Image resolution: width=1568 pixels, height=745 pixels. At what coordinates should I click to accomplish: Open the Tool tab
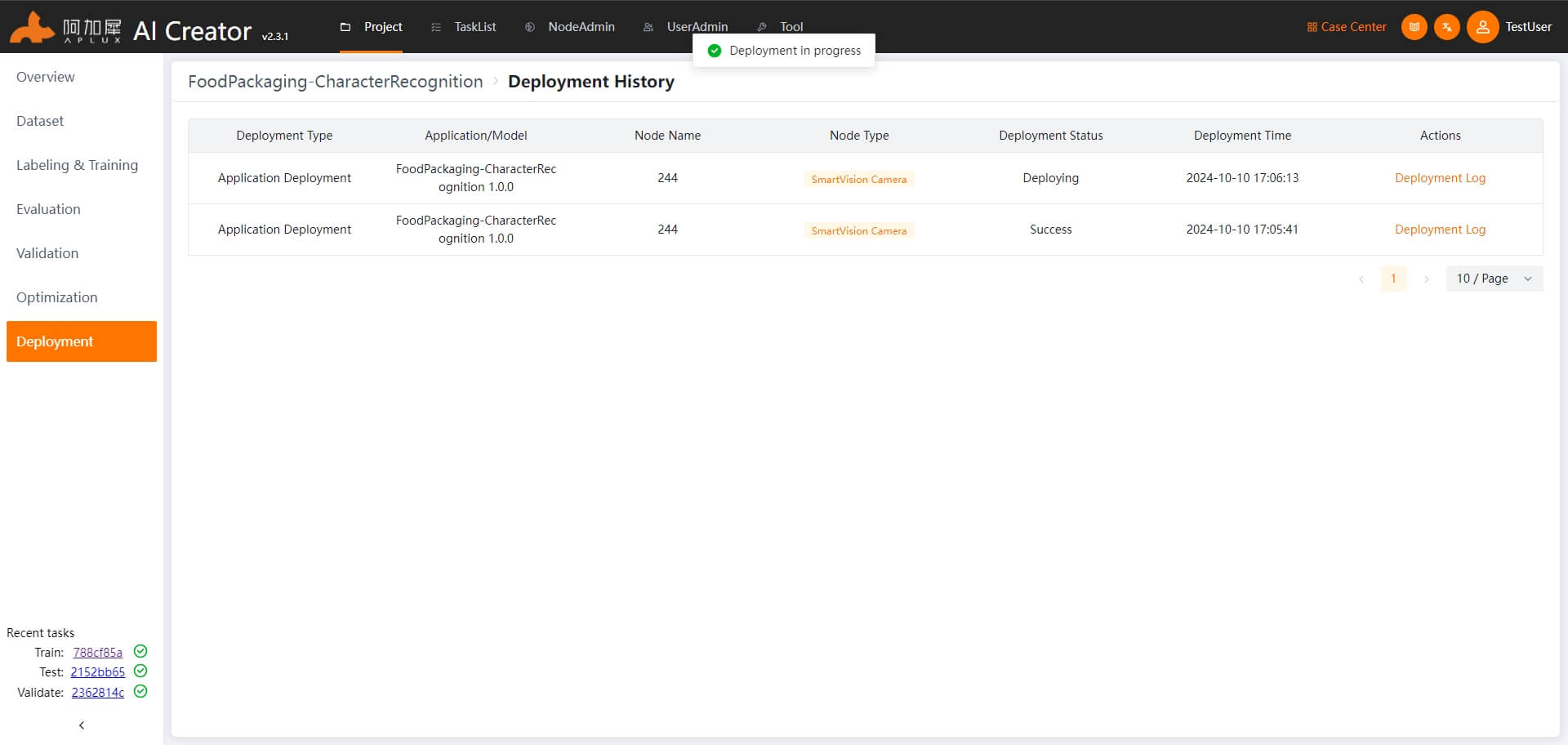(x=780, y=27)
